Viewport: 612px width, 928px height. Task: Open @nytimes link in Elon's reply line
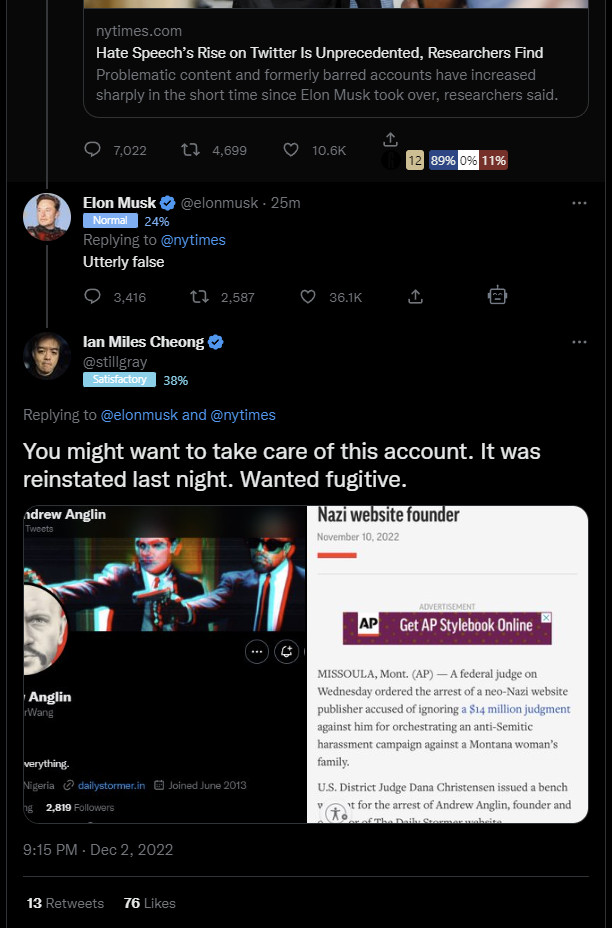tap(193, 240)
